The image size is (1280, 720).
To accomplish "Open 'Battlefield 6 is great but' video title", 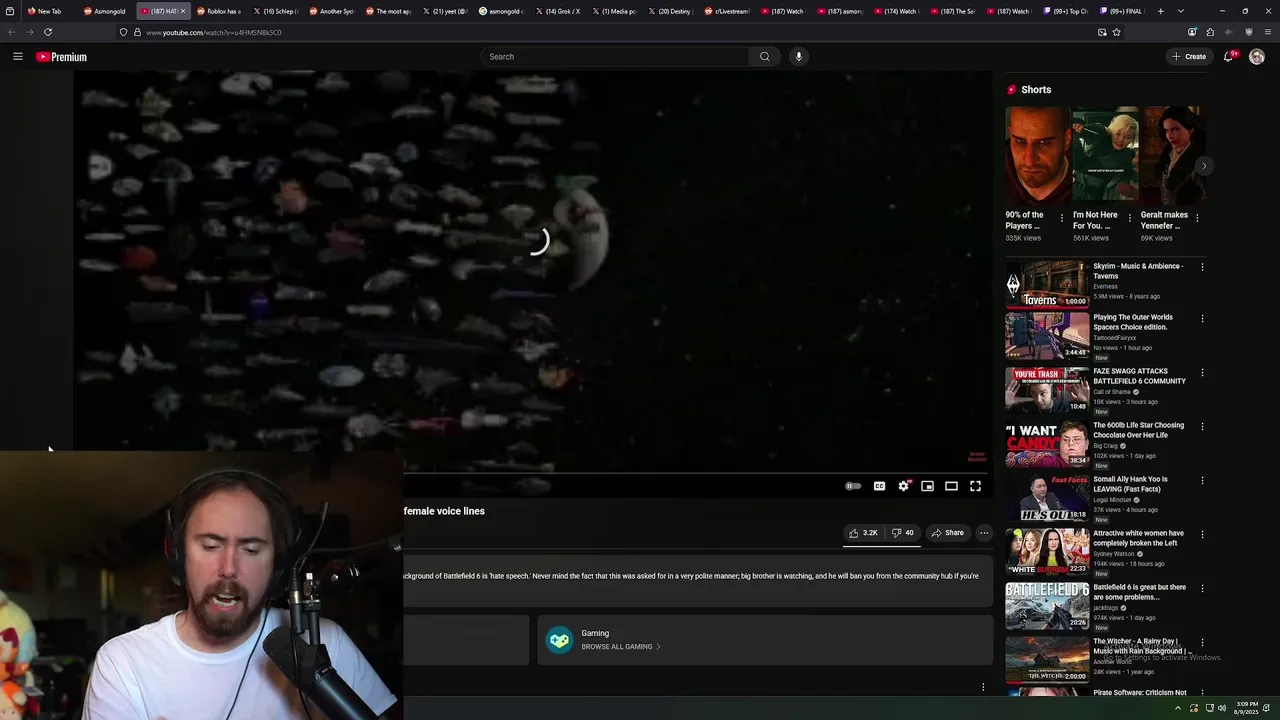I will point(1139,592).
